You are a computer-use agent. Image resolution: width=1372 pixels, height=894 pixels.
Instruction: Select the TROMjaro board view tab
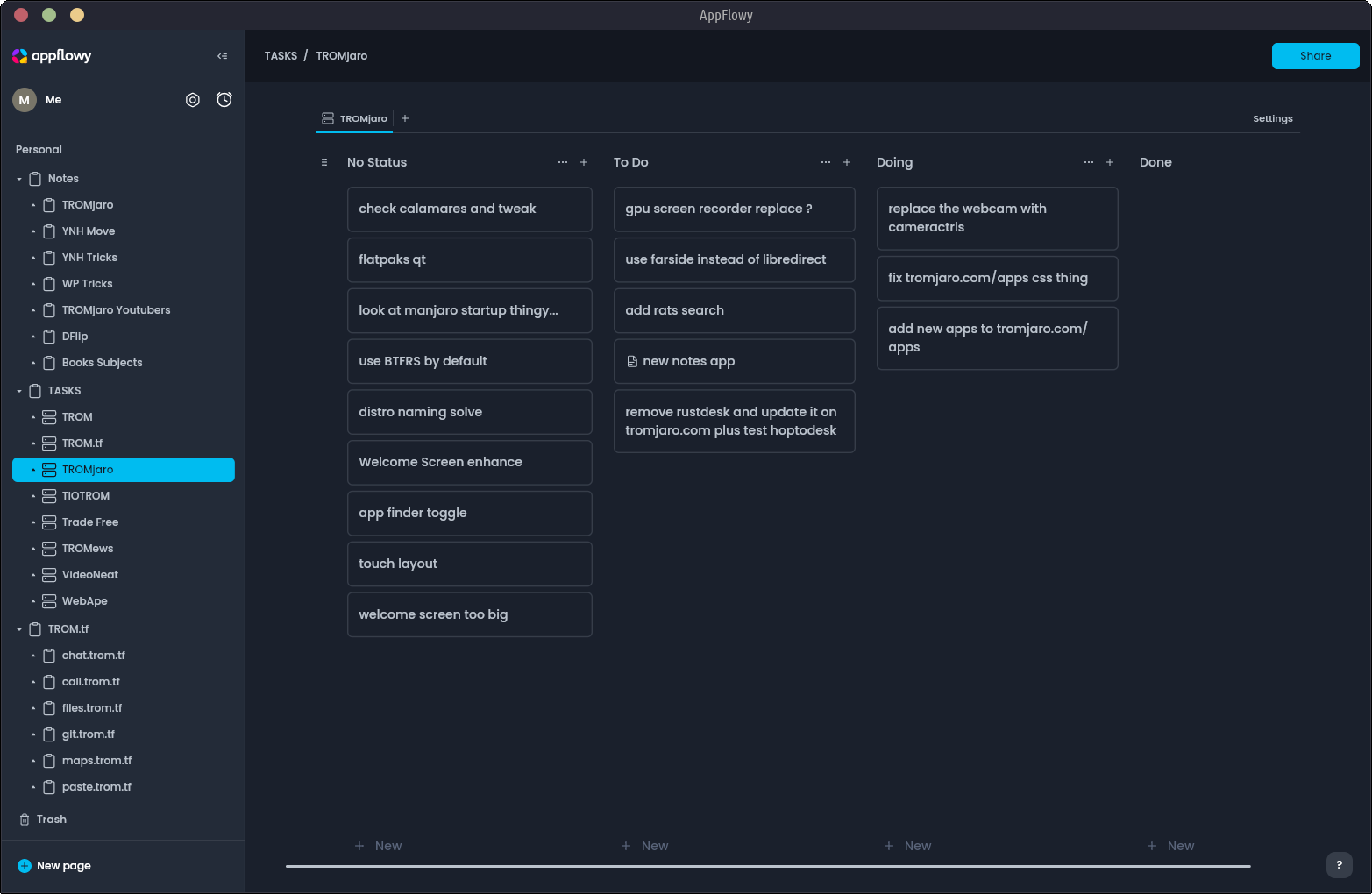tap(354, 118)
